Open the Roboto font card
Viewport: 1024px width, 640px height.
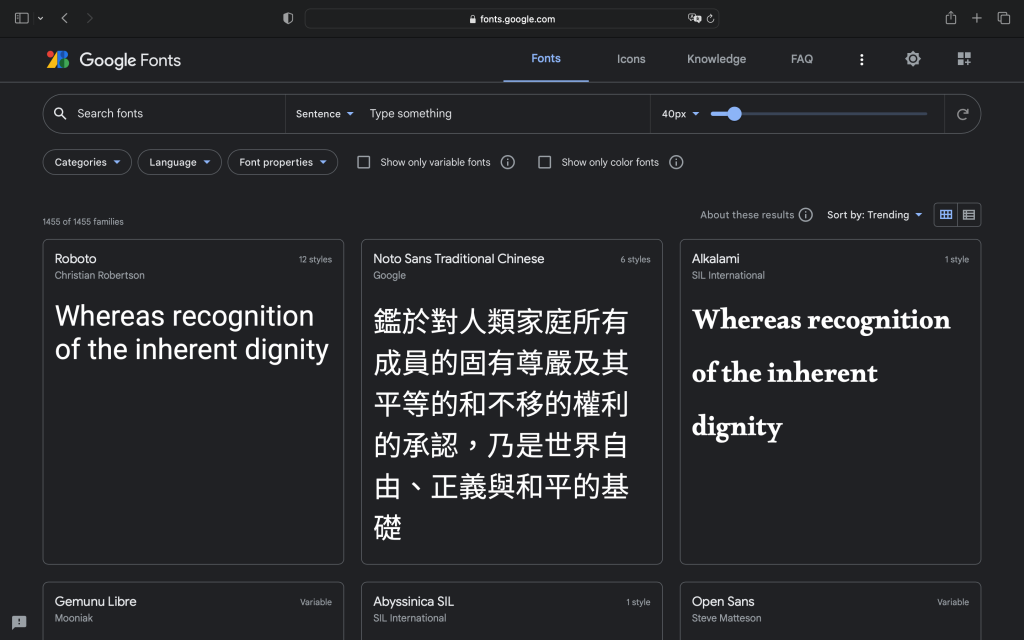coord(193,402)
